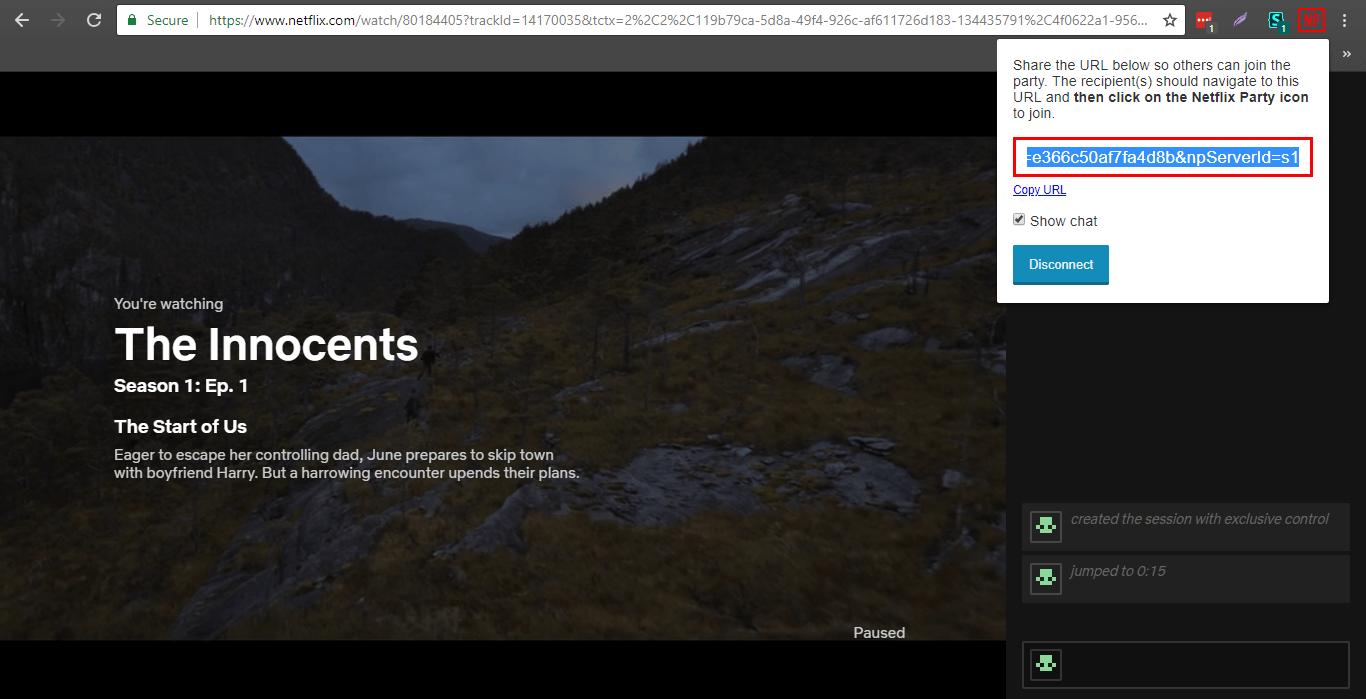Image resolution: width=1366 pixels, height=699 pixels.
Task: Click the teal S extension icon
Action: point(1276,20)
